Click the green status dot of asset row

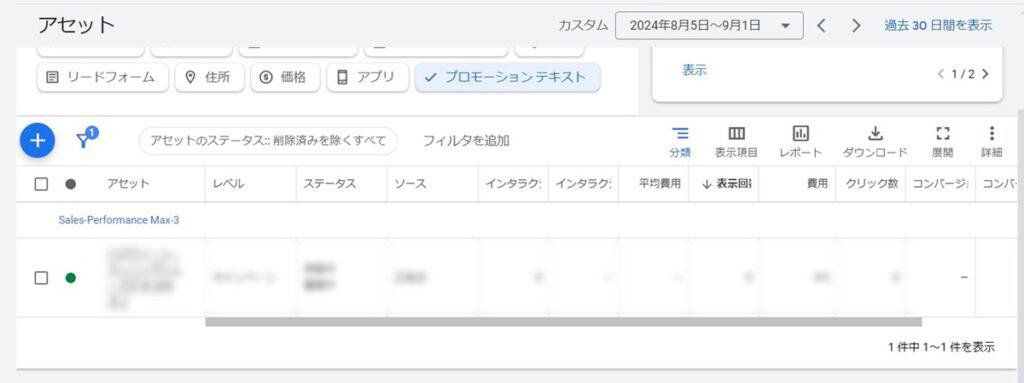point(71,278)
